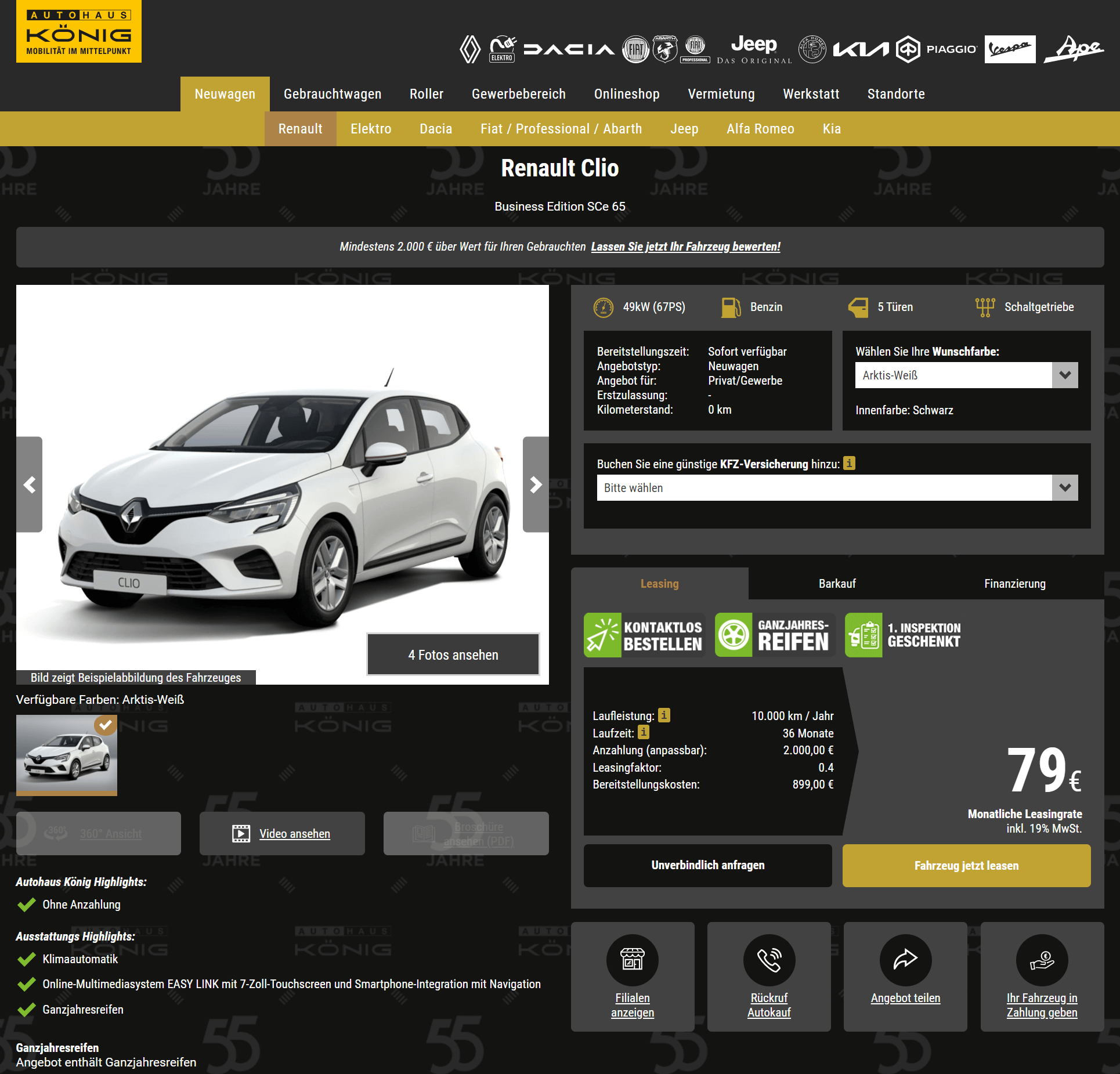This screenshot has height=1074, width=1120.
Task: Open the Roller menu
Action: 427,94
